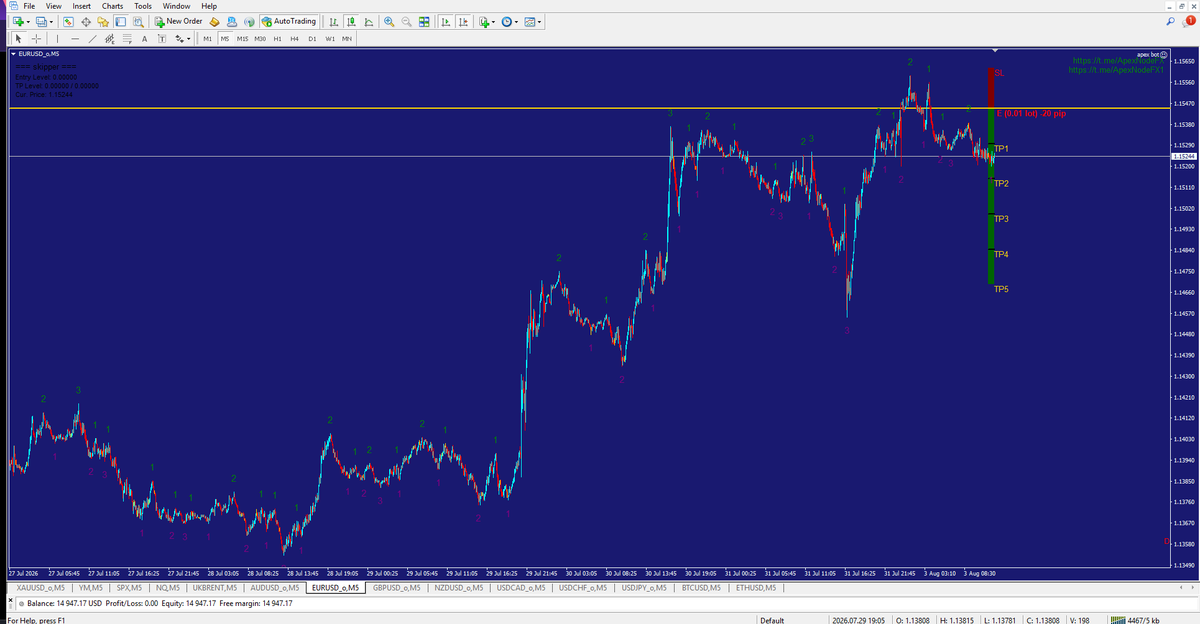This screenshot has width=1200, height=624.
Task: Toggle Navigator panel
Action: pos(103,21)
